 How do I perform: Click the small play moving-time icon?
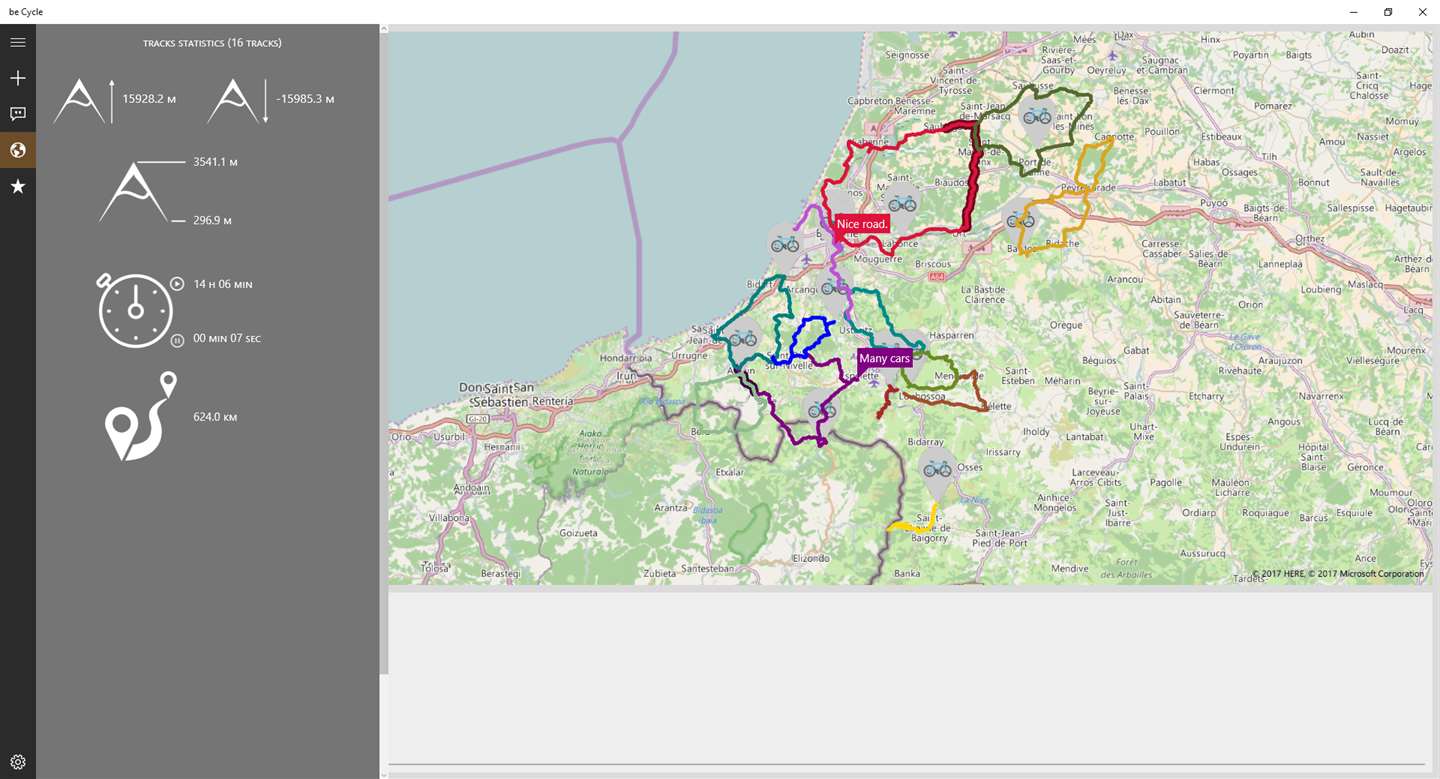[x=177, y=284]
